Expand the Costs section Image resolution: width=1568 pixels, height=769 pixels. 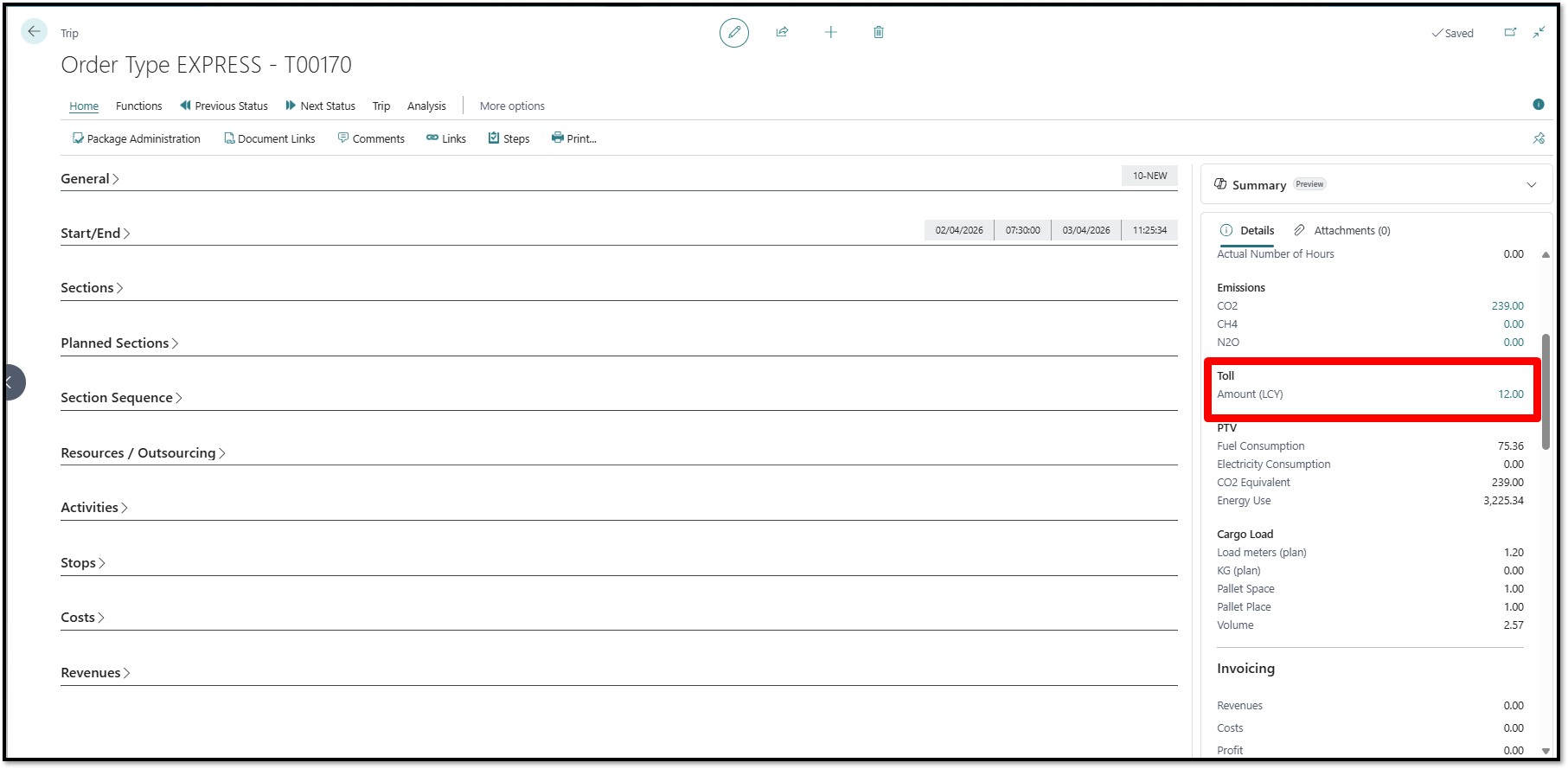coord(82,618)
